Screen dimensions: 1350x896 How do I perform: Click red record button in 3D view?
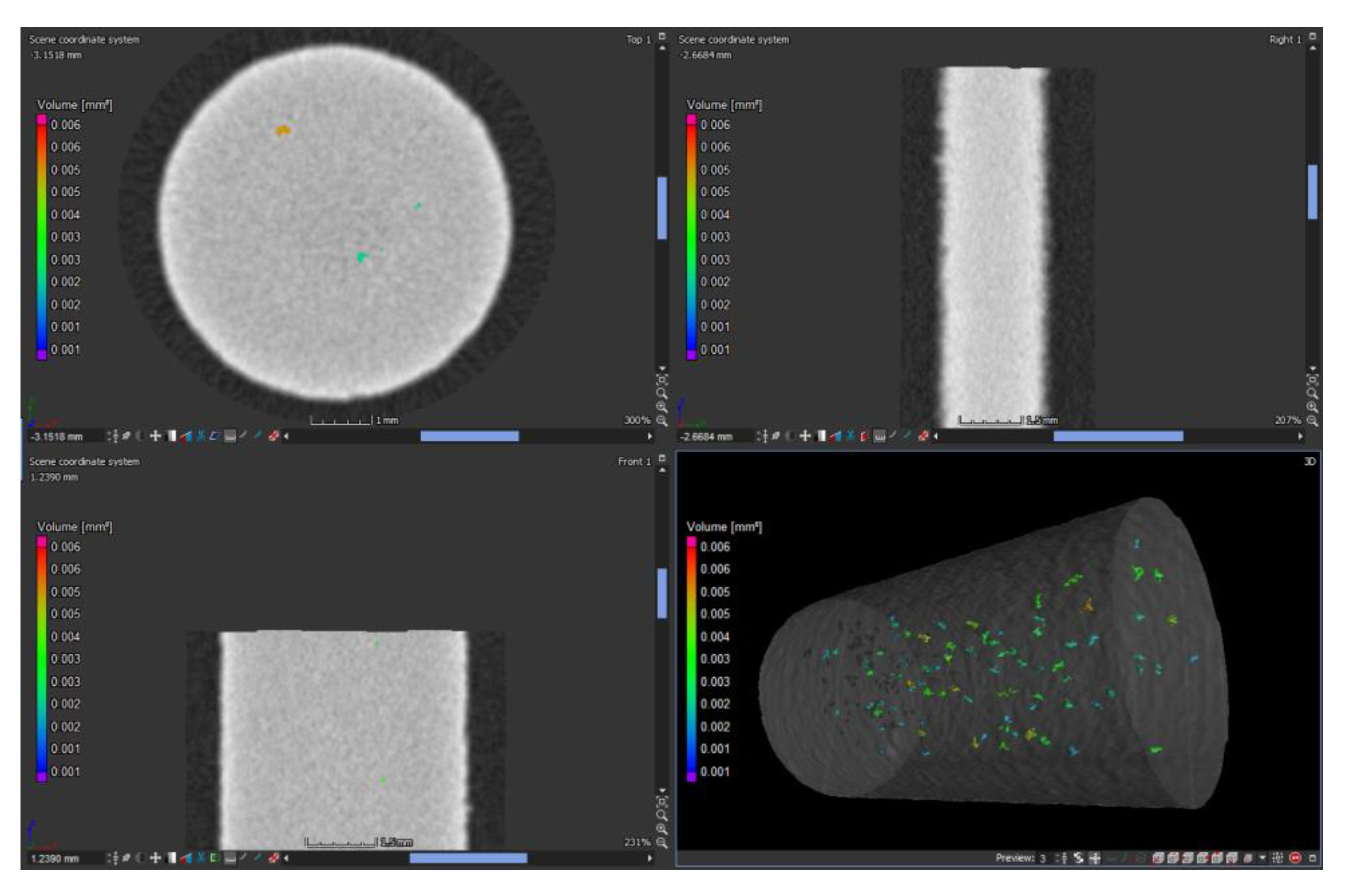tap(1296, 858)
